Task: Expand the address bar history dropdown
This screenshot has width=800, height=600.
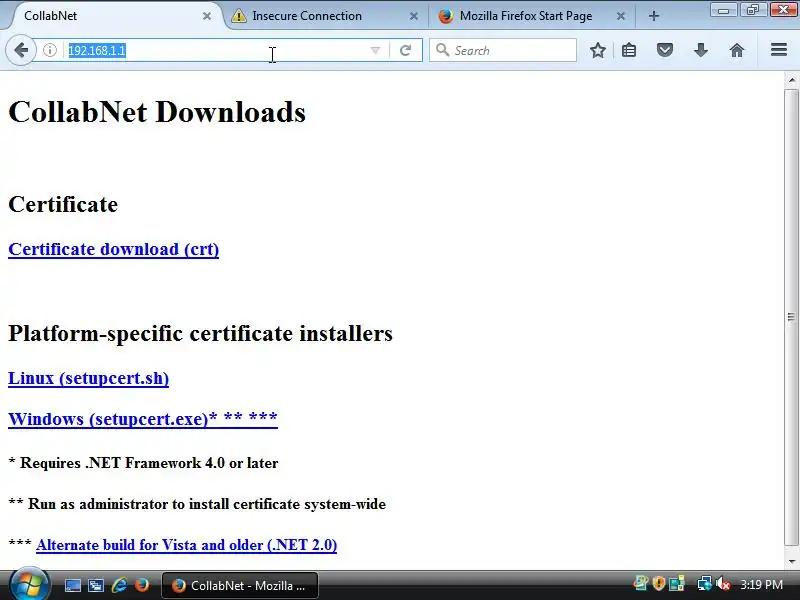Action: pos(376,50)
